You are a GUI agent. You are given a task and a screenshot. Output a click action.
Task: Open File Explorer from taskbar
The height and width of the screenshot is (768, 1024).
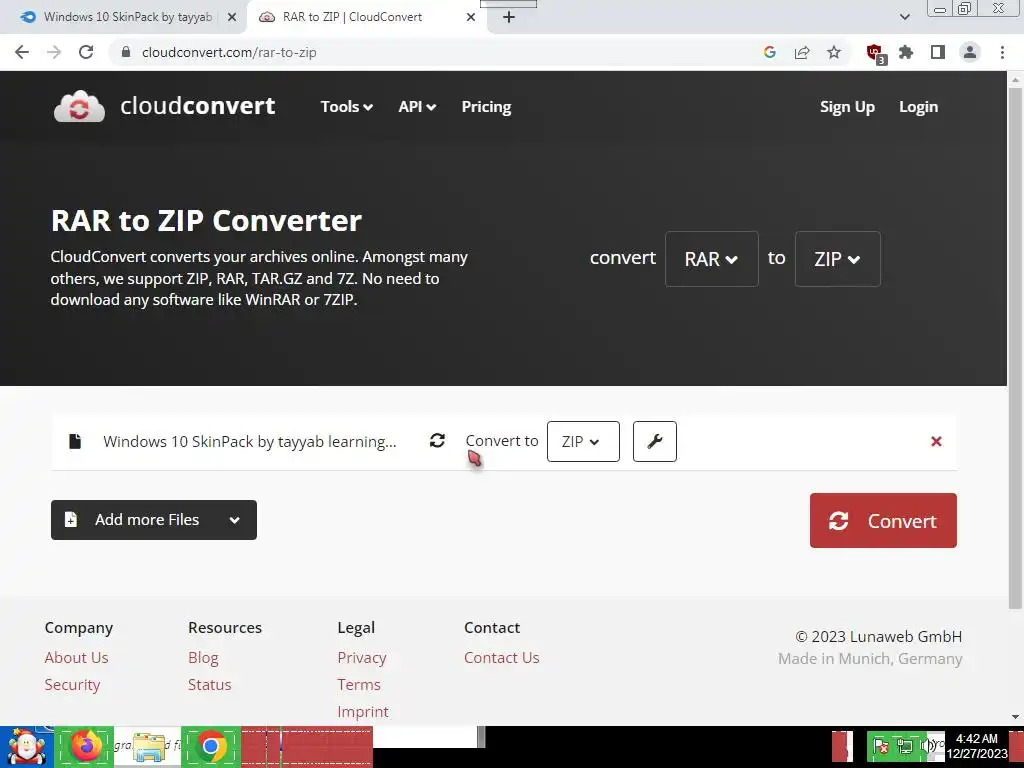point(148,746)
